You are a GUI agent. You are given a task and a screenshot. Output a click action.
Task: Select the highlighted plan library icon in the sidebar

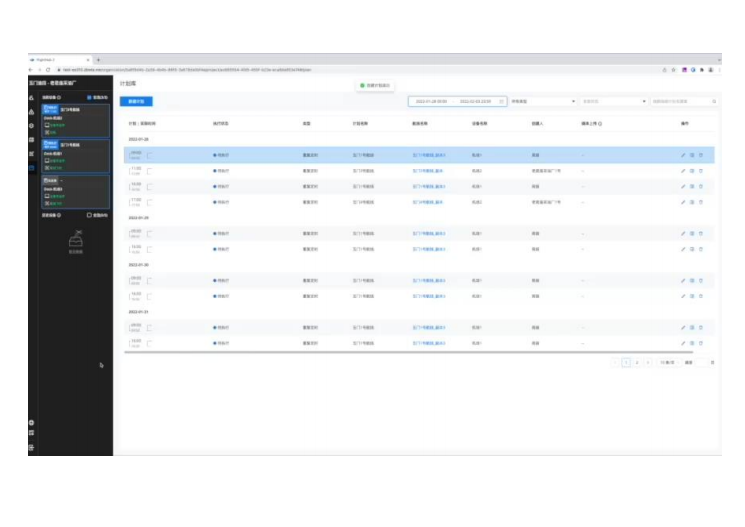pyautogui.click(x=31, y=167)
